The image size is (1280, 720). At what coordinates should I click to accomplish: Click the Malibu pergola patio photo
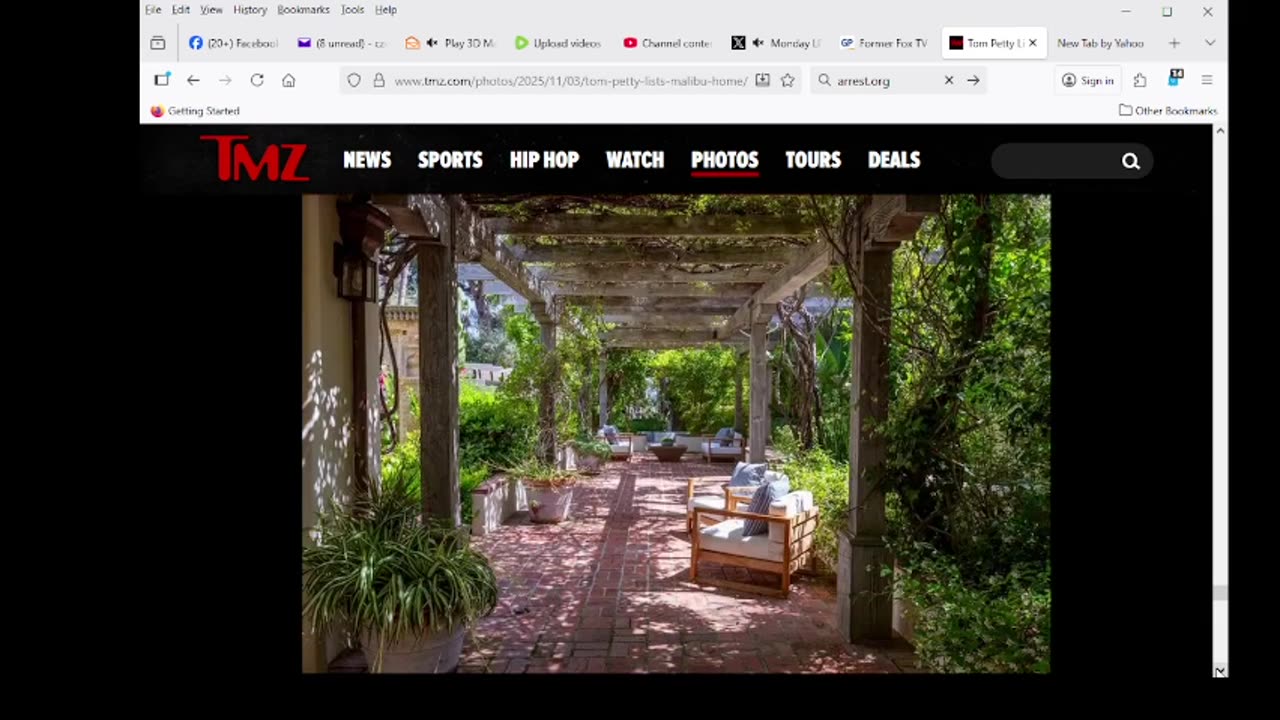pyautogui.click(x=676, y=433)
